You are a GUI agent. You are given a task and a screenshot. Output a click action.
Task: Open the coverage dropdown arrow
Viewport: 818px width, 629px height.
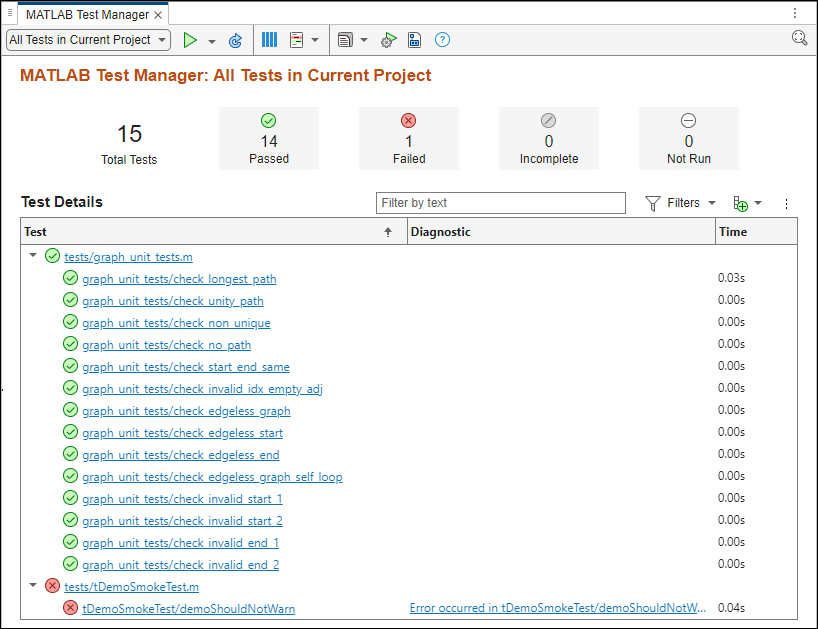(315, 40)
